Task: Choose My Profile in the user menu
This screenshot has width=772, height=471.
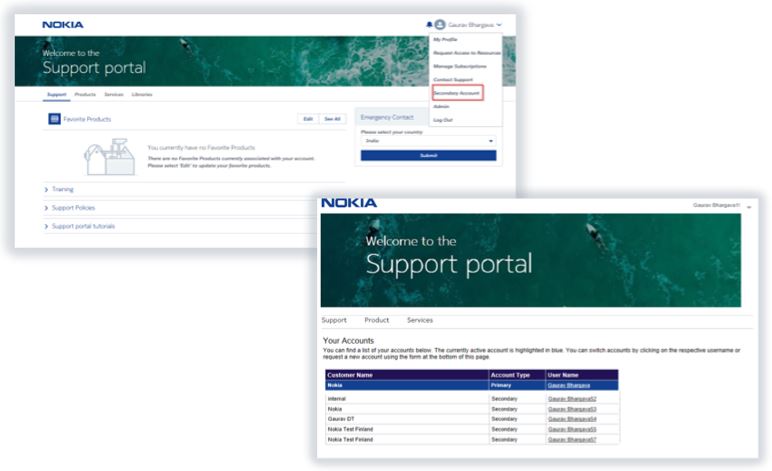Action: click(x=445, y=39)
